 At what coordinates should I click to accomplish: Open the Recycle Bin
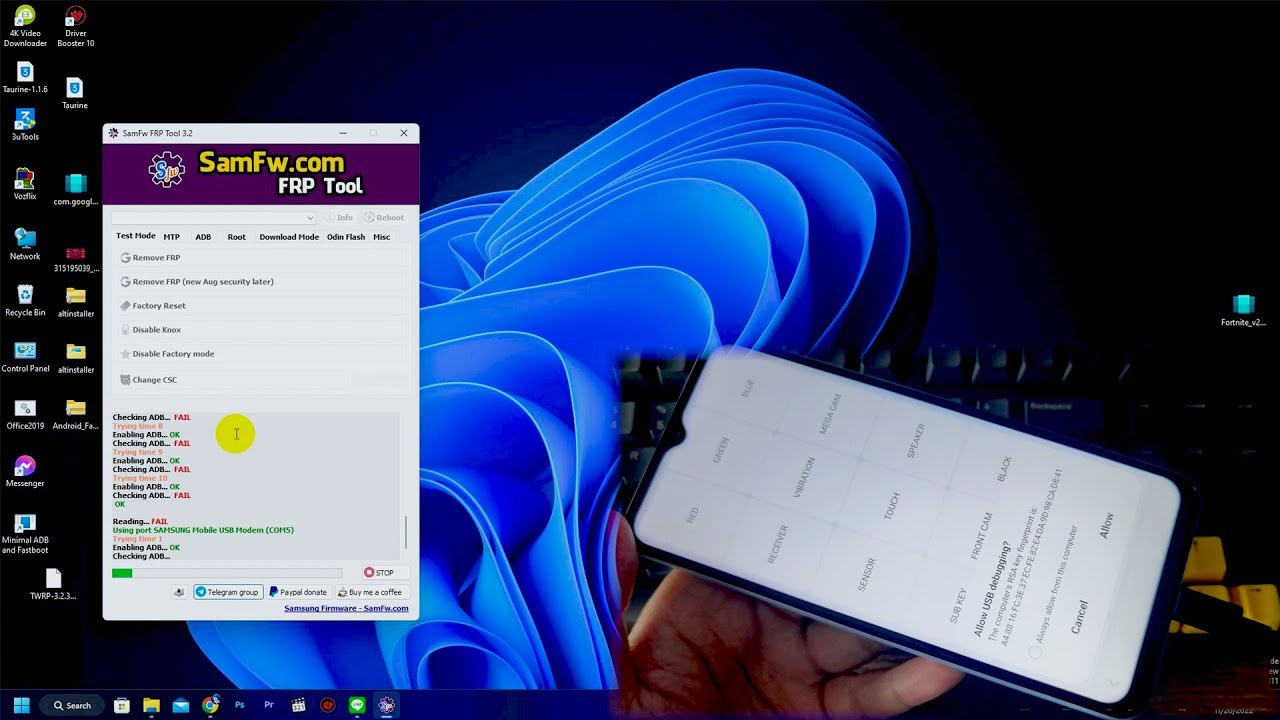(x=25, y=301)
